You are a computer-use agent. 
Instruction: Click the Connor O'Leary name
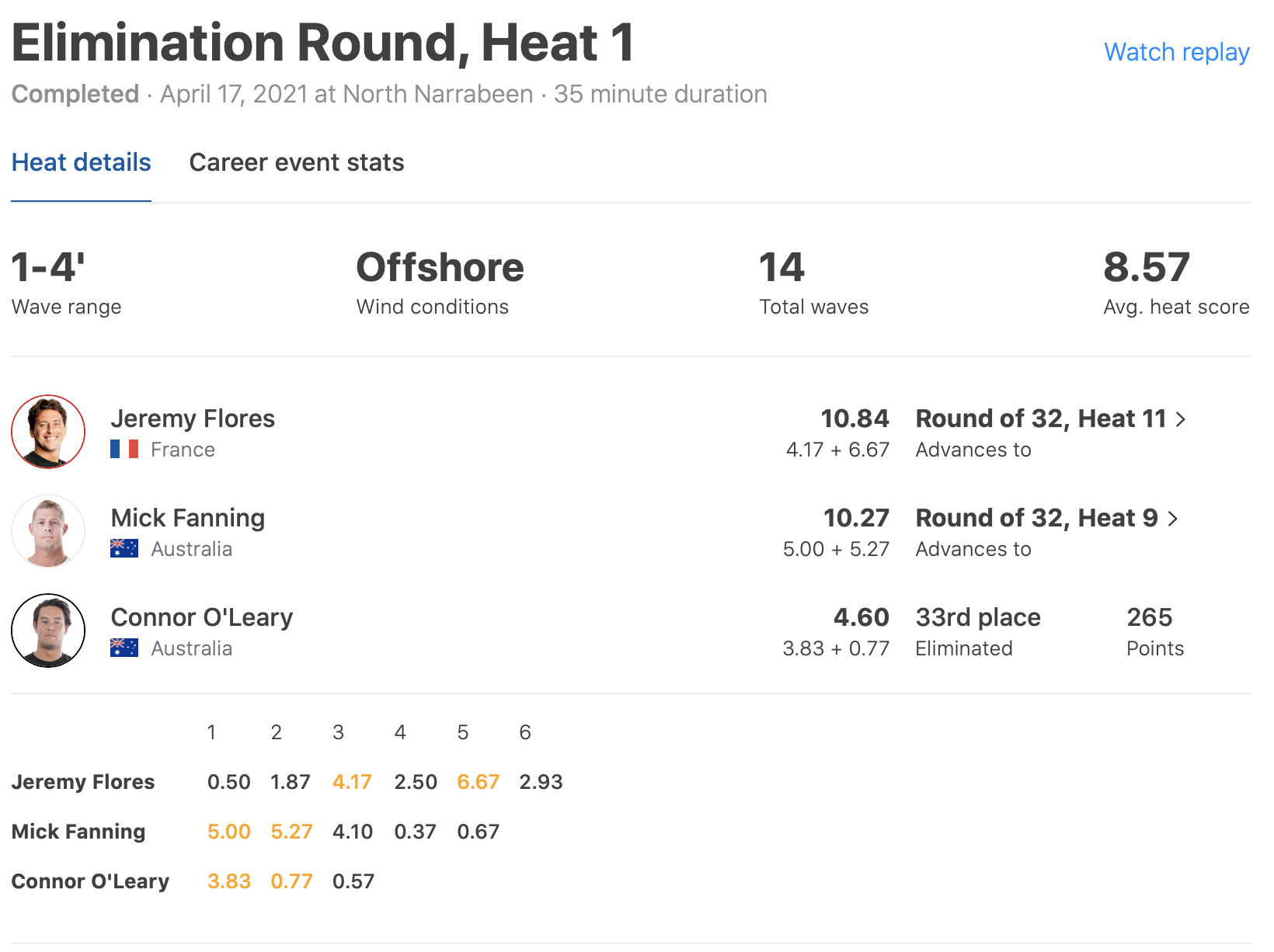coord(202,617)
